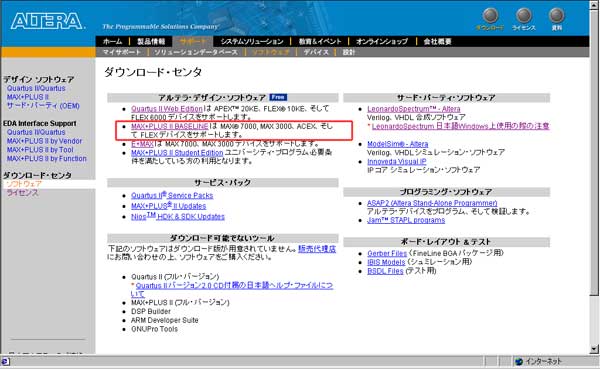Select the ソフトウェア submenu item
Screen dimensions: 600x369
pos(271,52)
